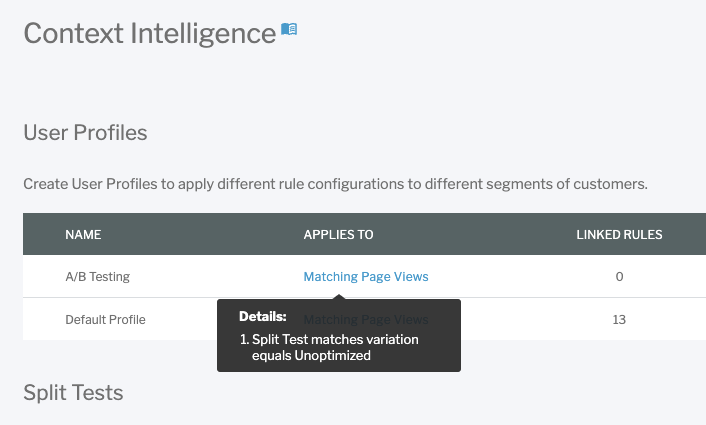Click the Context Intelligence page title

click(x=150, y=34)
